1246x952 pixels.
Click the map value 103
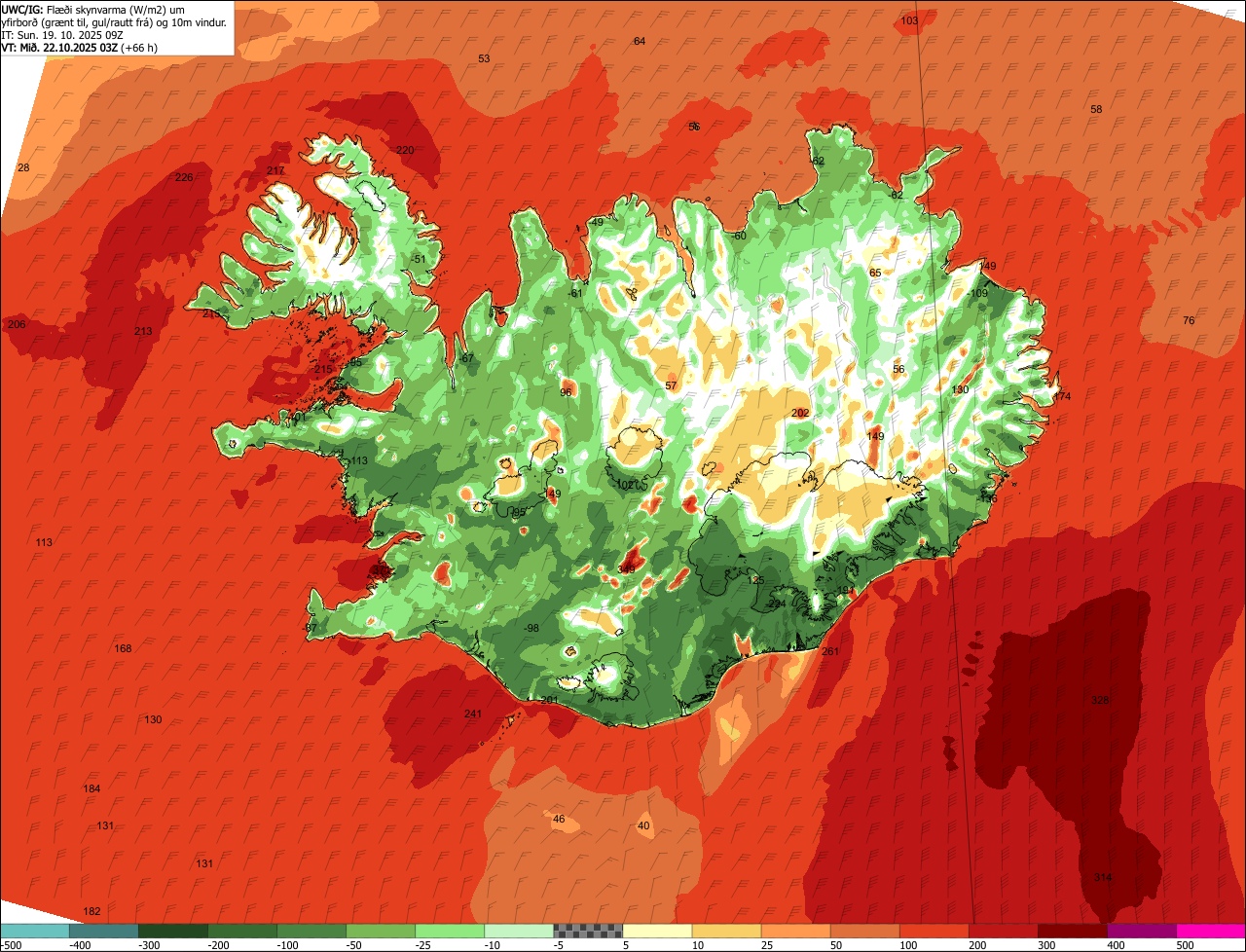tap(909, 20)
